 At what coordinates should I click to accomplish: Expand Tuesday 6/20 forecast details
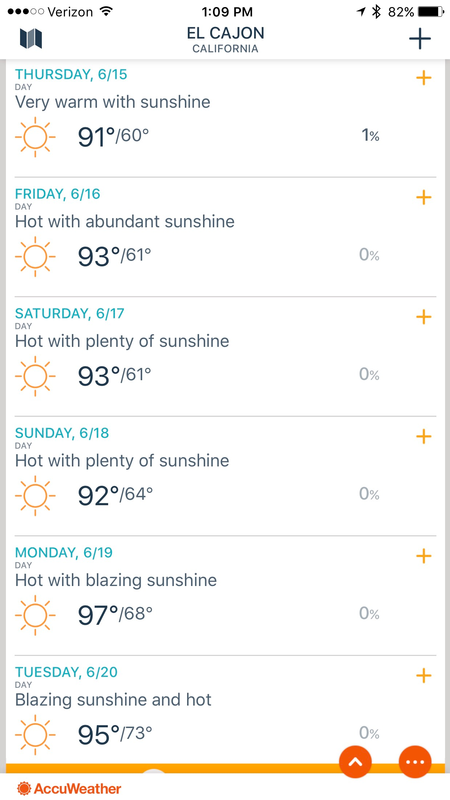pyautogui.click(x=423, y=676)
